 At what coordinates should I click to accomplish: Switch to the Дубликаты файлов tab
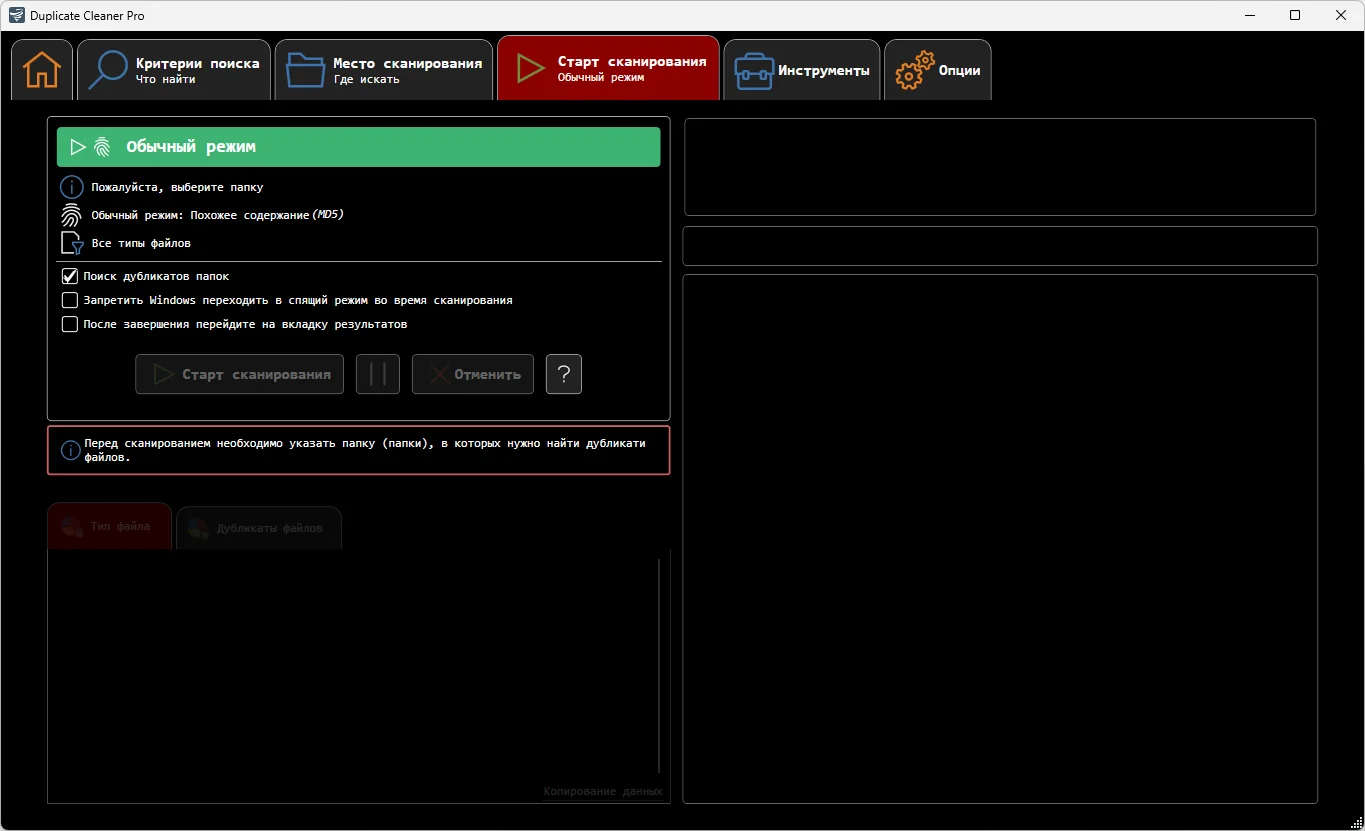[259, 528]
